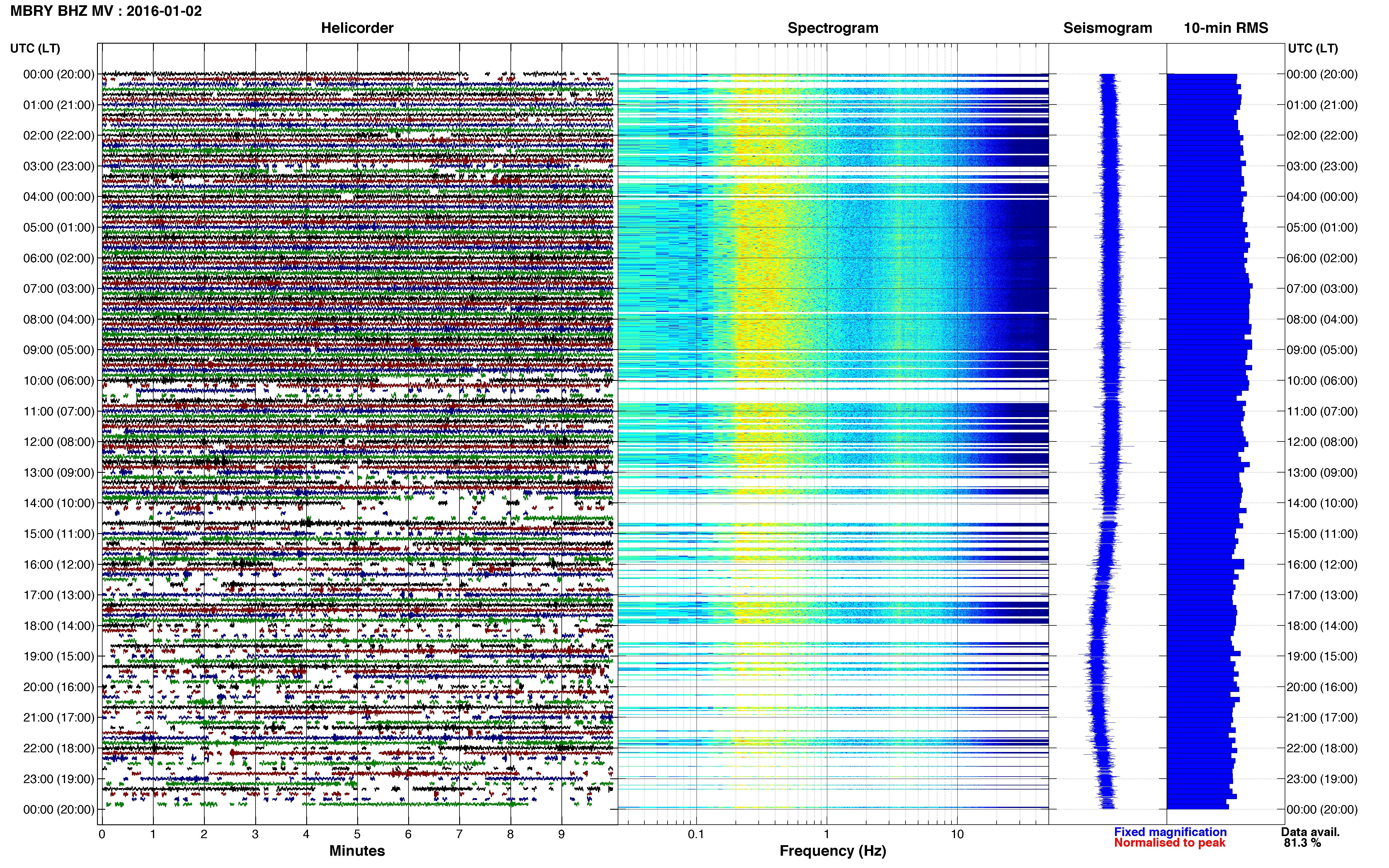Screen dimensions: 1389x868
Task: Click the 'Minutes' x-axis label
Action: (357, 851)
